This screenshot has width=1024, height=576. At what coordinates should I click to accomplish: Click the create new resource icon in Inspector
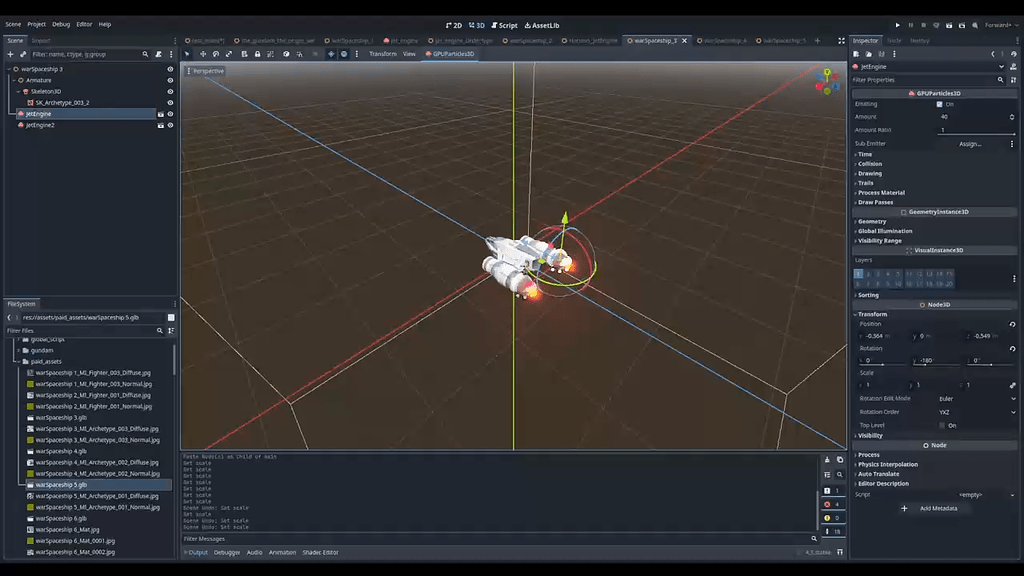pos(856,54)
